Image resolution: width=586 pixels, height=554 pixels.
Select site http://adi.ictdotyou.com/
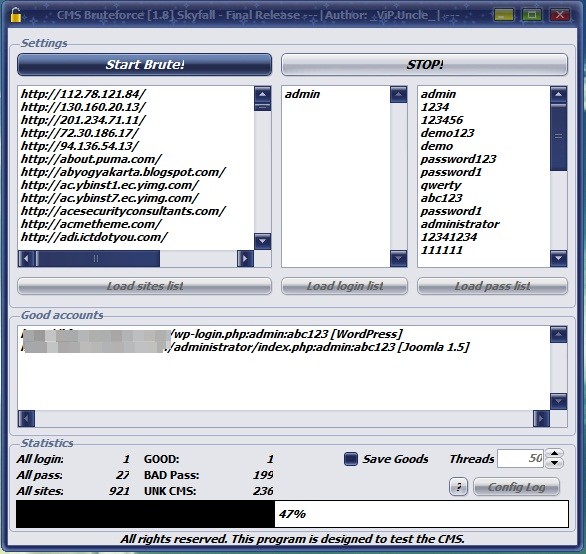(94, 237)
